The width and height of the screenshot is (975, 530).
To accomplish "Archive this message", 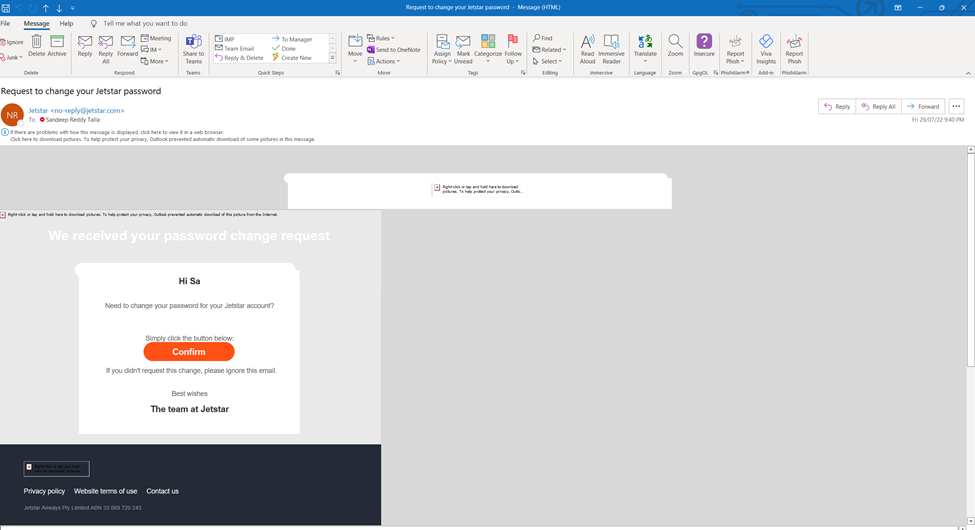I will (57, 45).
